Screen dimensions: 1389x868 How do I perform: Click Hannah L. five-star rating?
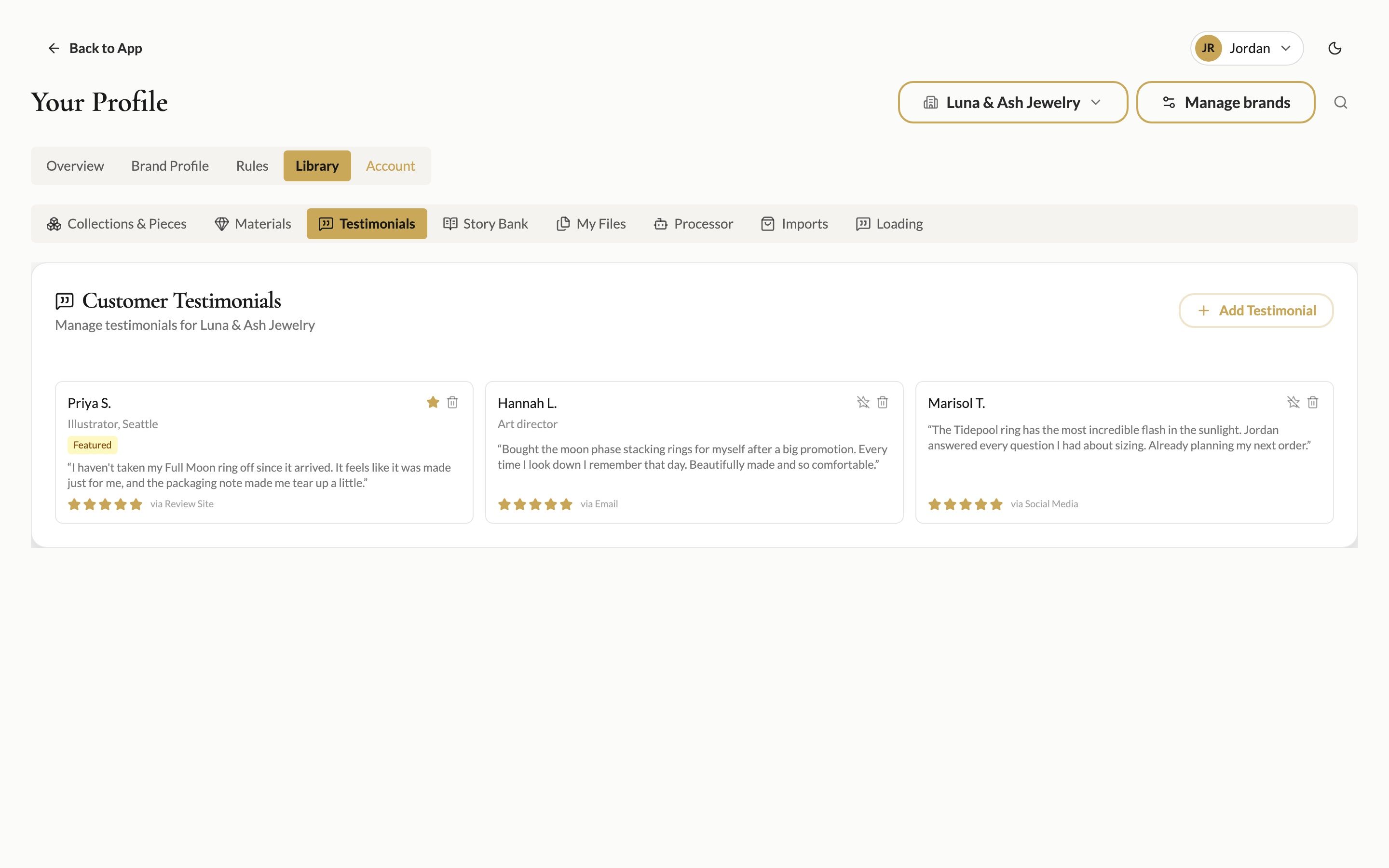click(x=535, y=504)
